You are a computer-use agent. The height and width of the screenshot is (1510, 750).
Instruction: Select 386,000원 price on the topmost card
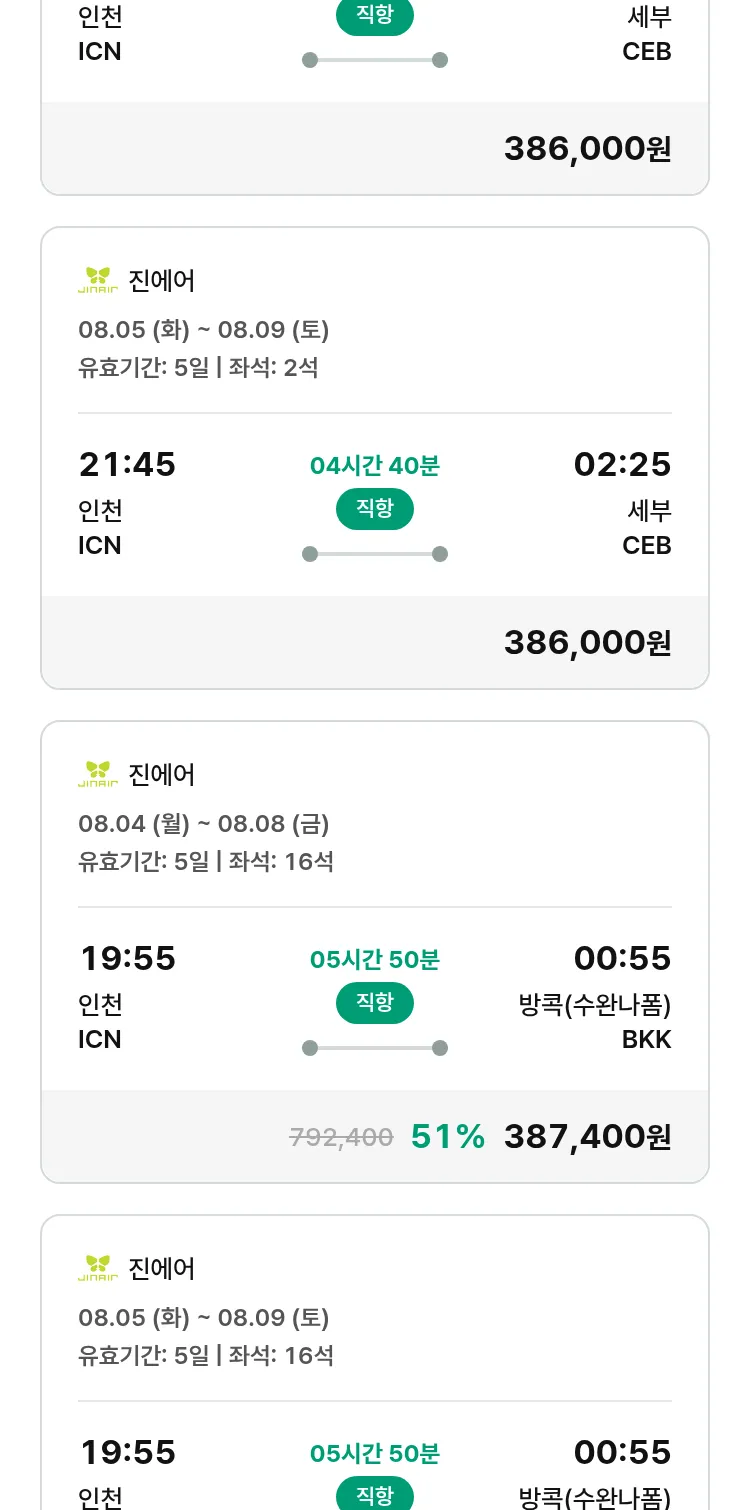(x=587, y=148)
